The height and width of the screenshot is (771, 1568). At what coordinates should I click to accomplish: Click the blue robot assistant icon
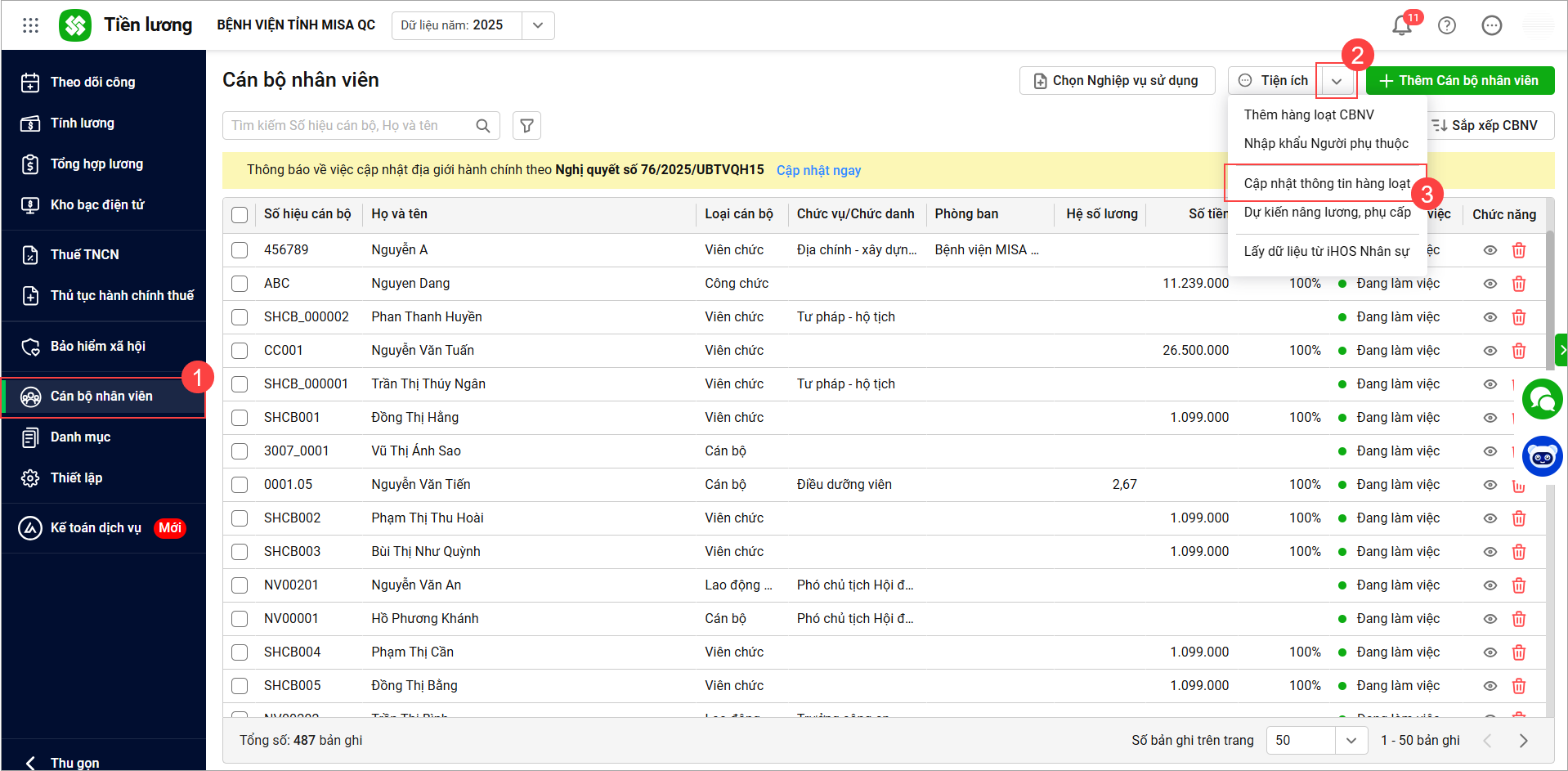(x=1542, y=456)
